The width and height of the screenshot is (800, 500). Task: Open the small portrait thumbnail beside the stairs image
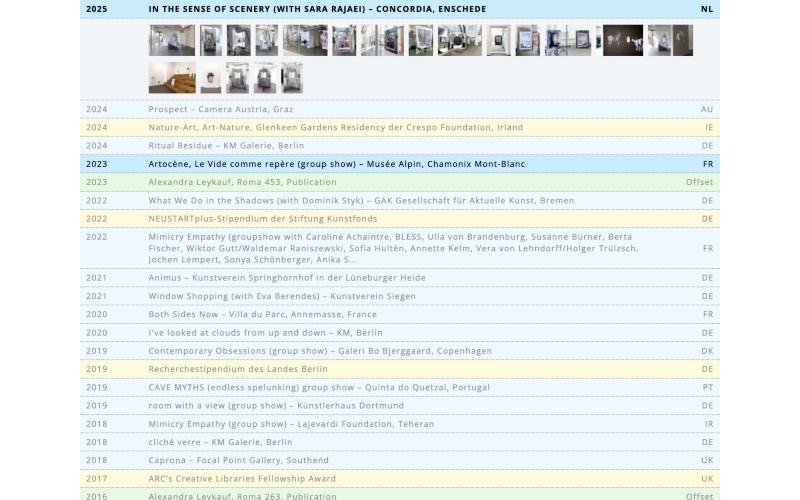211,78
